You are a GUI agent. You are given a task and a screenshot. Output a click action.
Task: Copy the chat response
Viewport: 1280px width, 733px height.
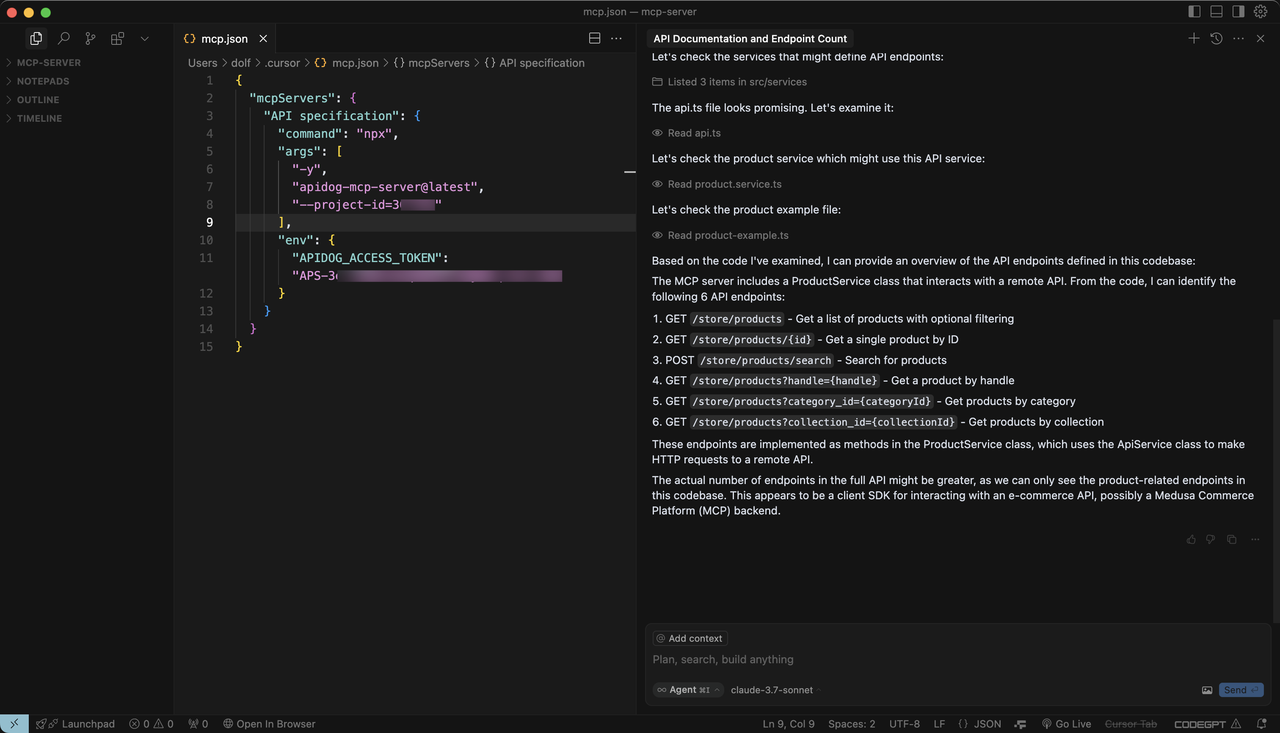(1231, 539)
